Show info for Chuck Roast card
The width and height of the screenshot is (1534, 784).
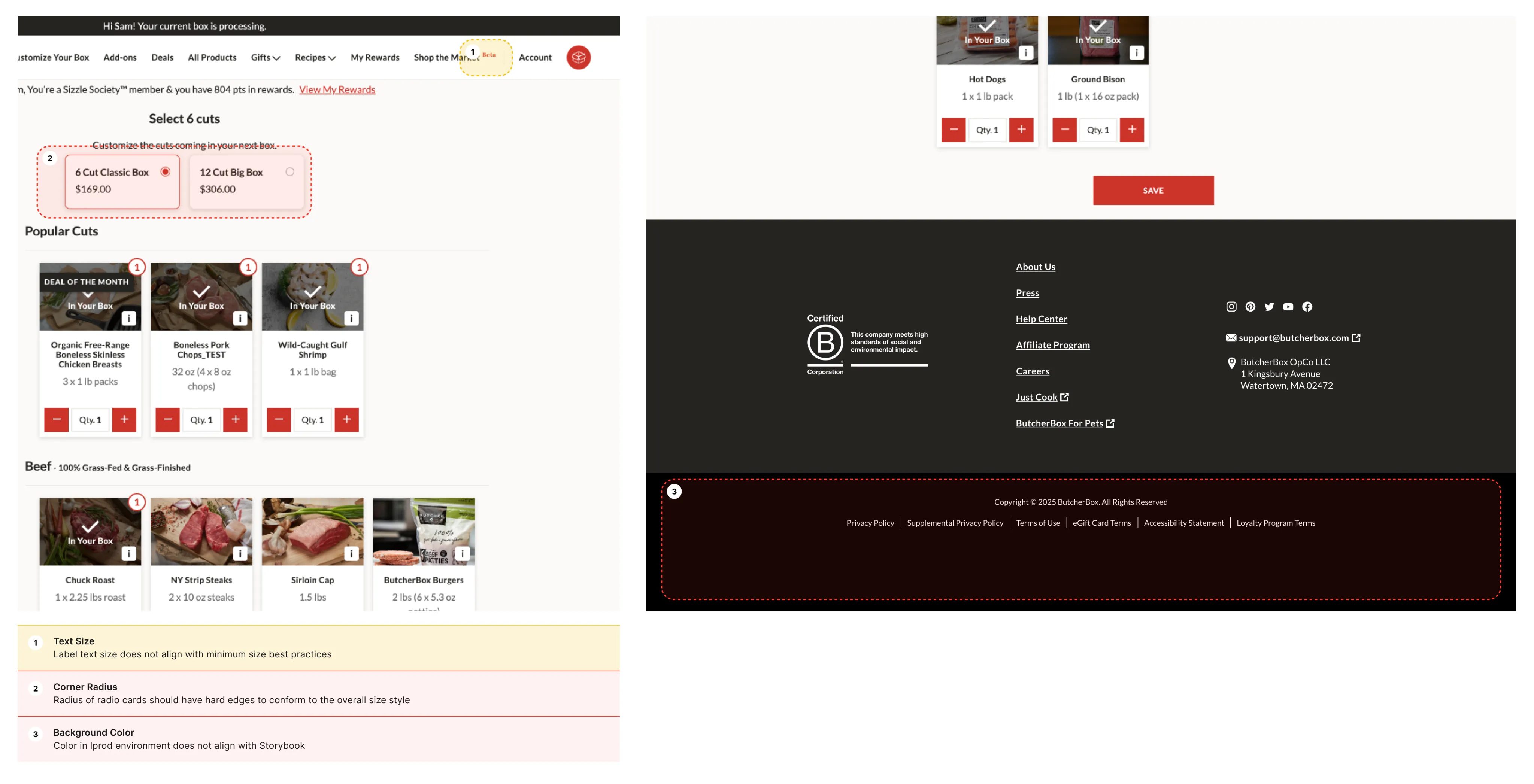click(x=128, y=554)
